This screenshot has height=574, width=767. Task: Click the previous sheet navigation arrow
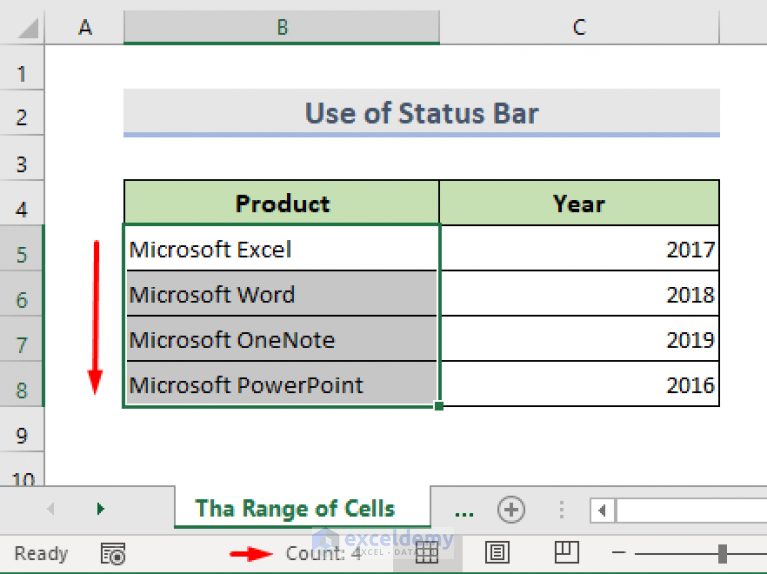51,509
